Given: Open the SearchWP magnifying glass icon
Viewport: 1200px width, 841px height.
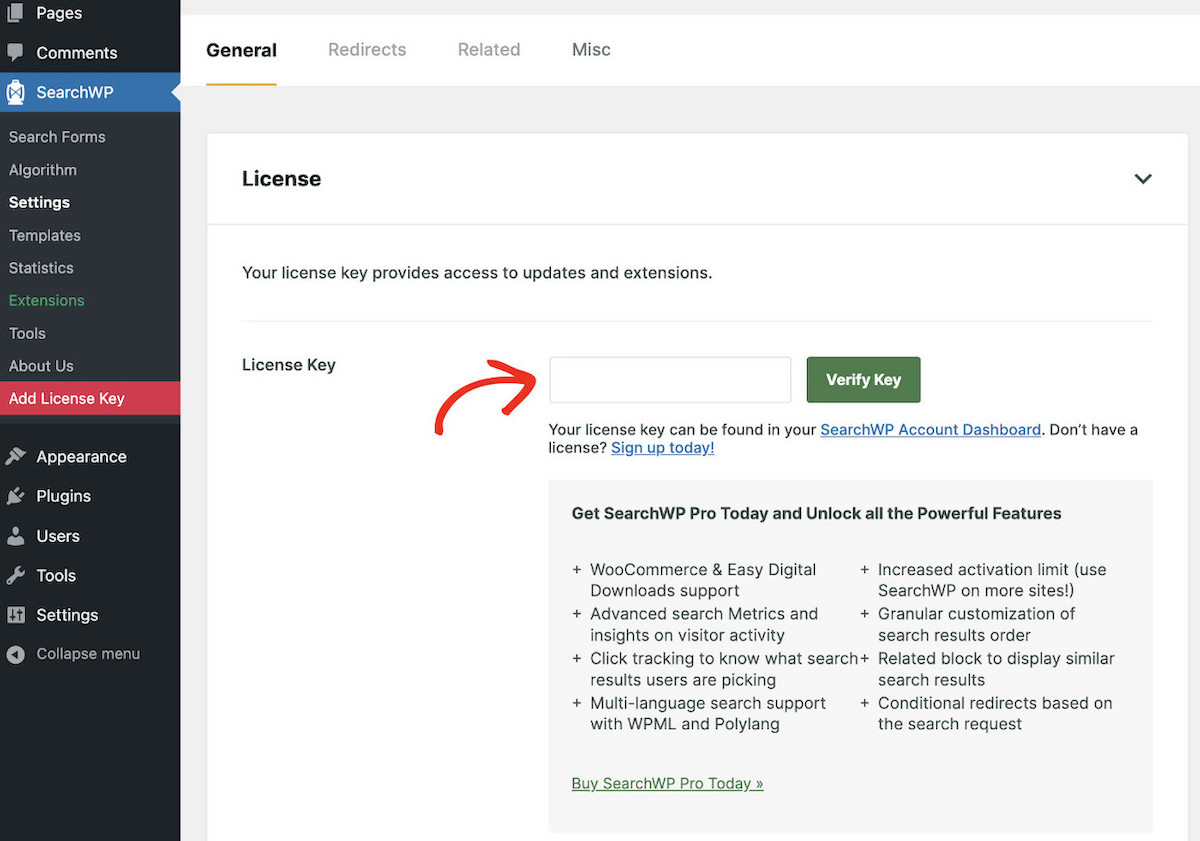Looking at the screenshot, I should [16, 92].
